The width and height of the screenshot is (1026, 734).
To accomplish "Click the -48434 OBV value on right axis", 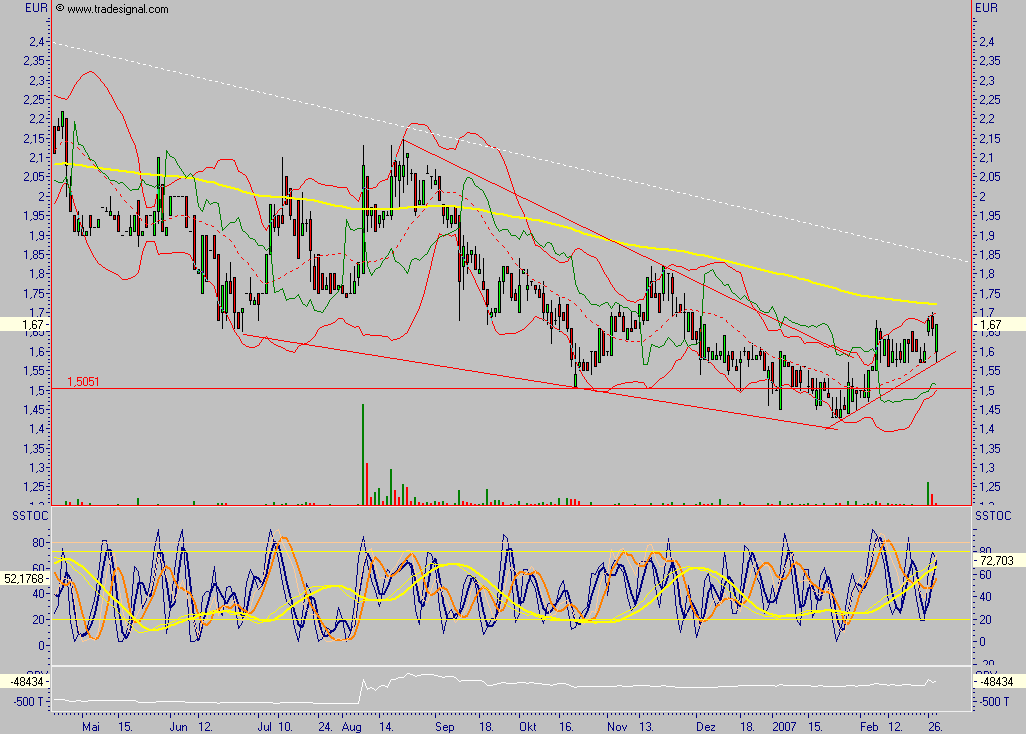I will click(997, 681).
